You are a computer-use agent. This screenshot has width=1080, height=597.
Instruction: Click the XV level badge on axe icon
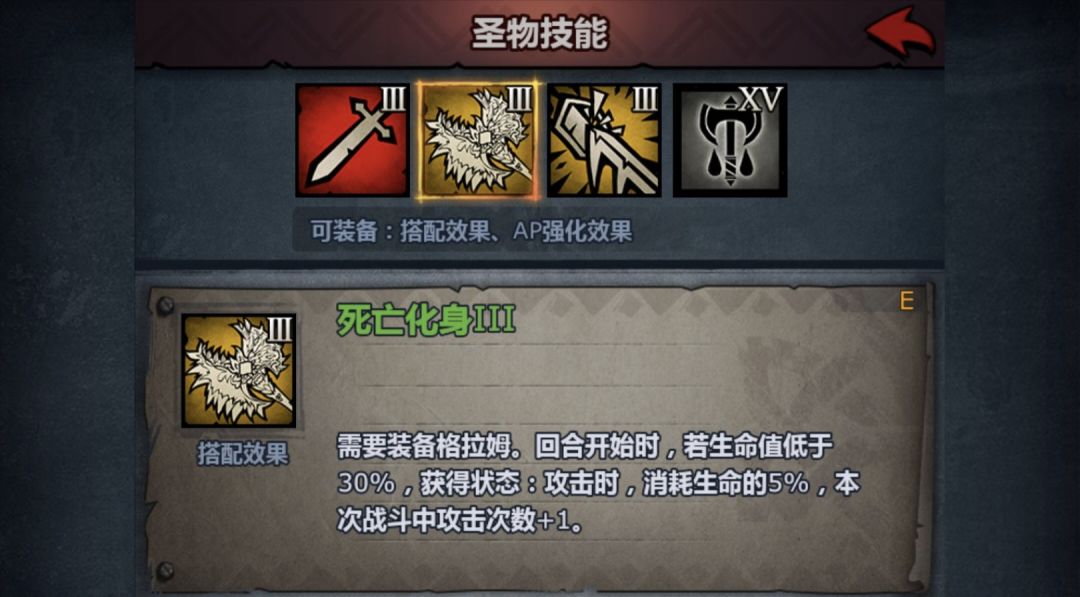762,99
